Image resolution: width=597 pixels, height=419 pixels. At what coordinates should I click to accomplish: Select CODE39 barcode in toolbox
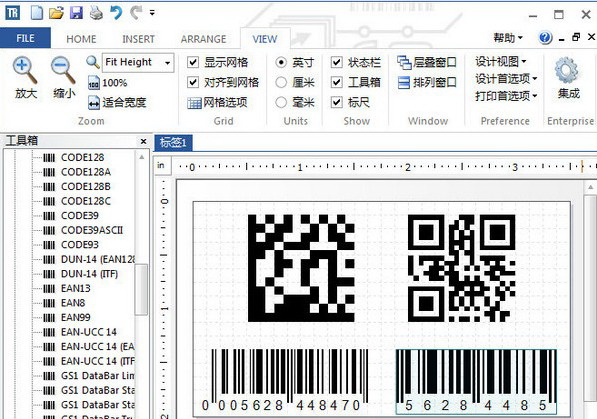pos(80,216)
